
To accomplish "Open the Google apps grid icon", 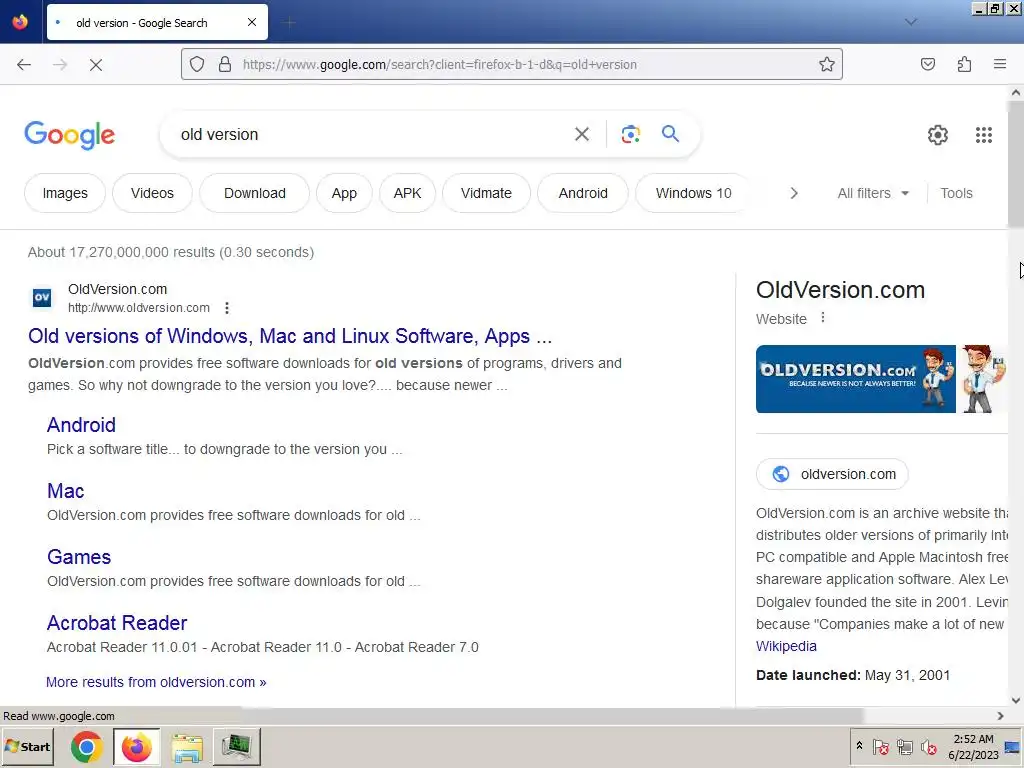I will click(984, 135).
